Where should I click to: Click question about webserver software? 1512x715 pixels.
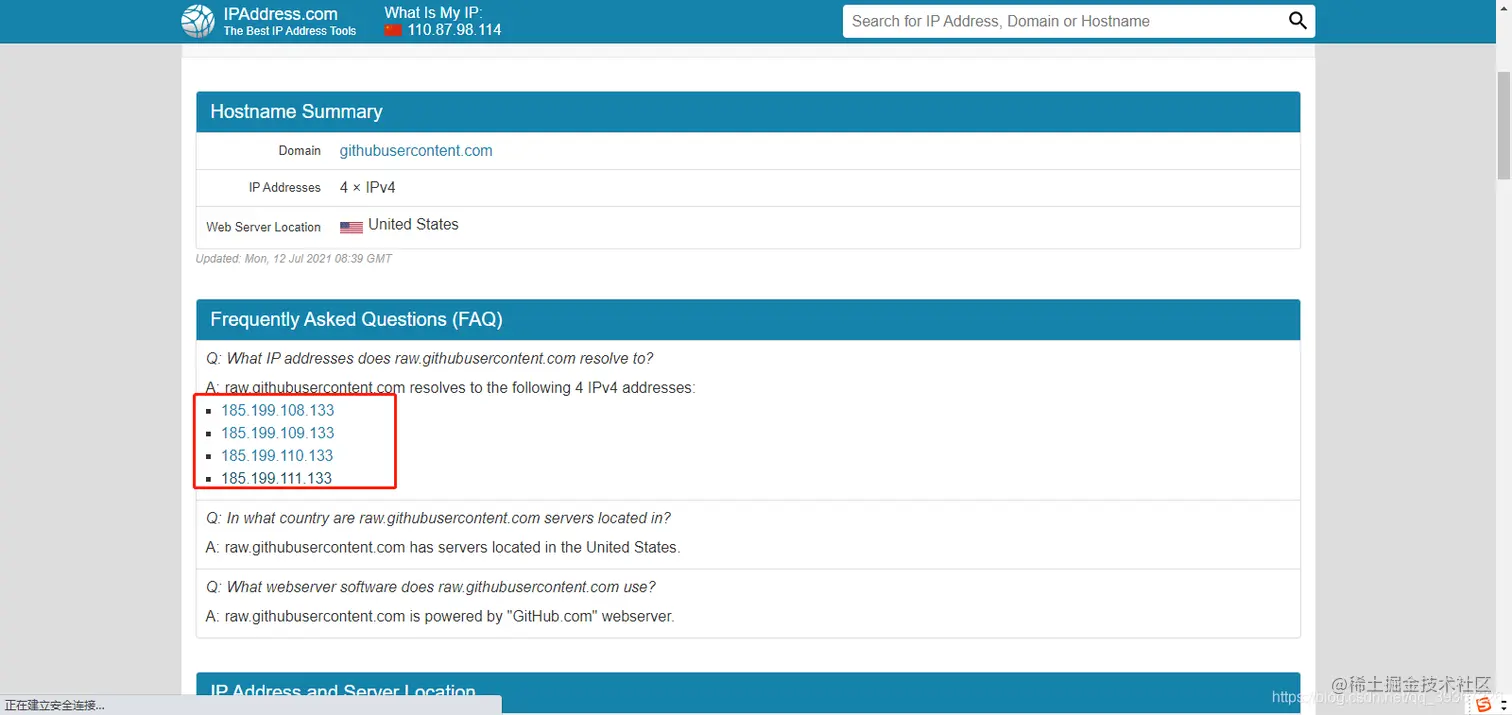(x=431, y=587)
